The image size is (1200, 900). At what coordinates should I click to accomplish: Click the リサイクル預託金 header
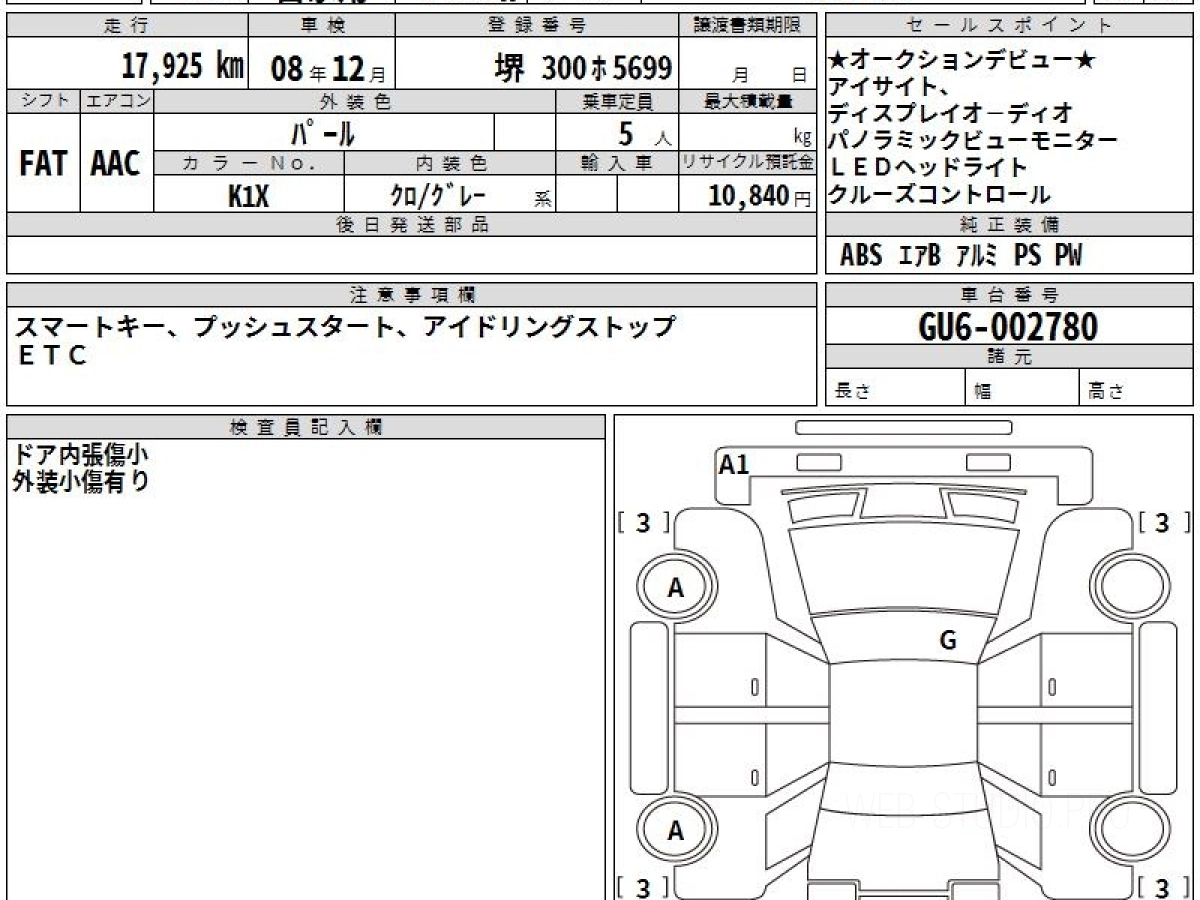[x=748, y=163]
